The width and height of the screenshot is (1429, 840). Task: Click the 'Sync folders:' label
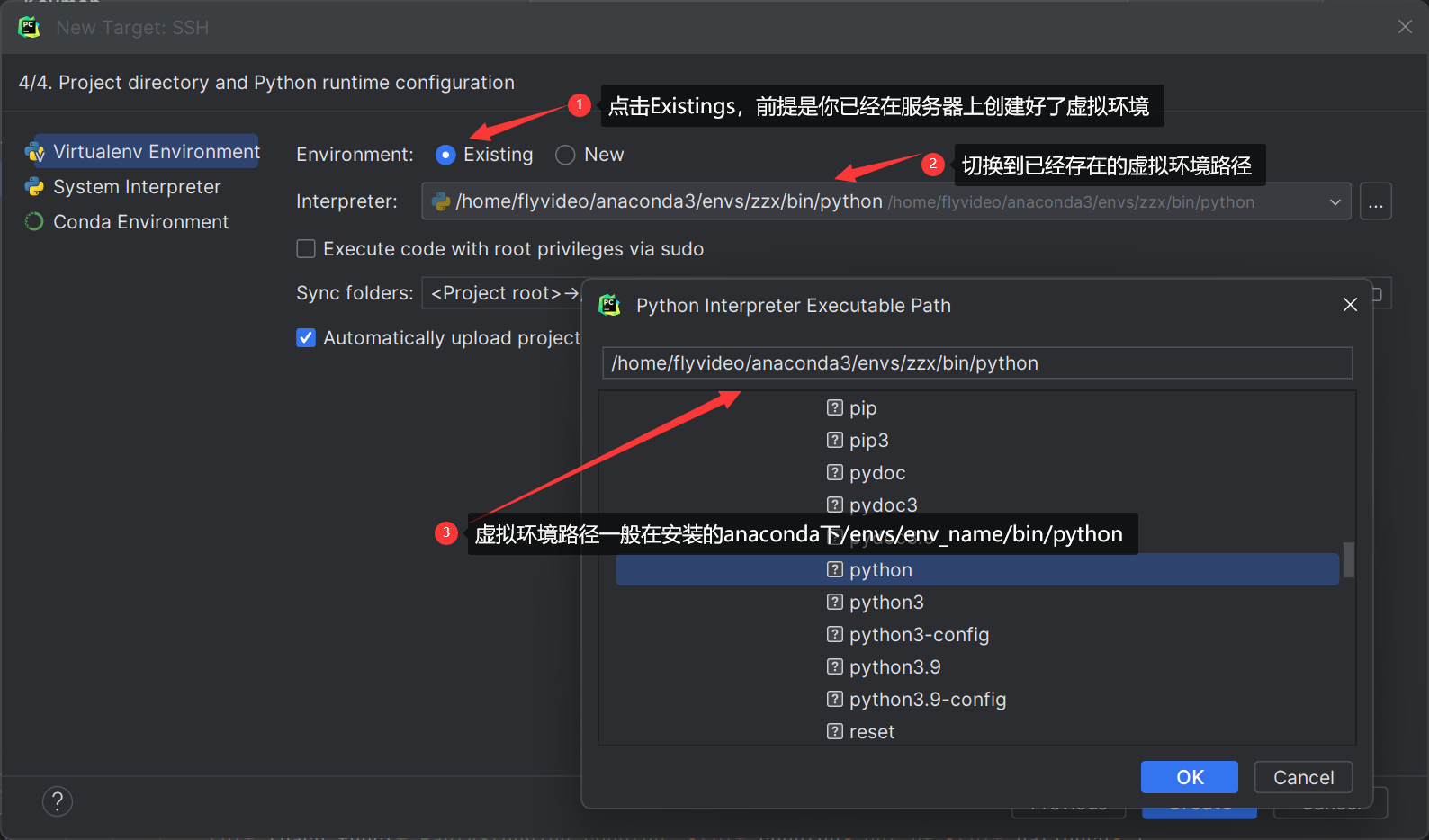[355, 293]
